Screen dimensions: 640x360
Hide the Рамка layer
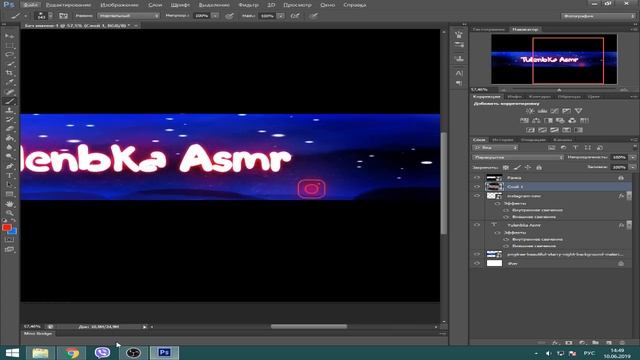click(477, 178)
